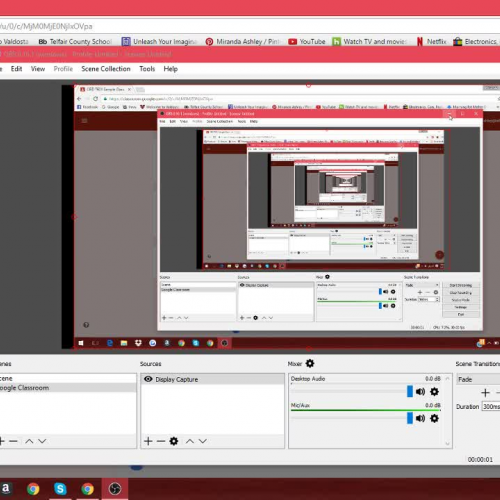Open the YouTube bookmark
500x500 pixels.
click(x=307, y=42)
